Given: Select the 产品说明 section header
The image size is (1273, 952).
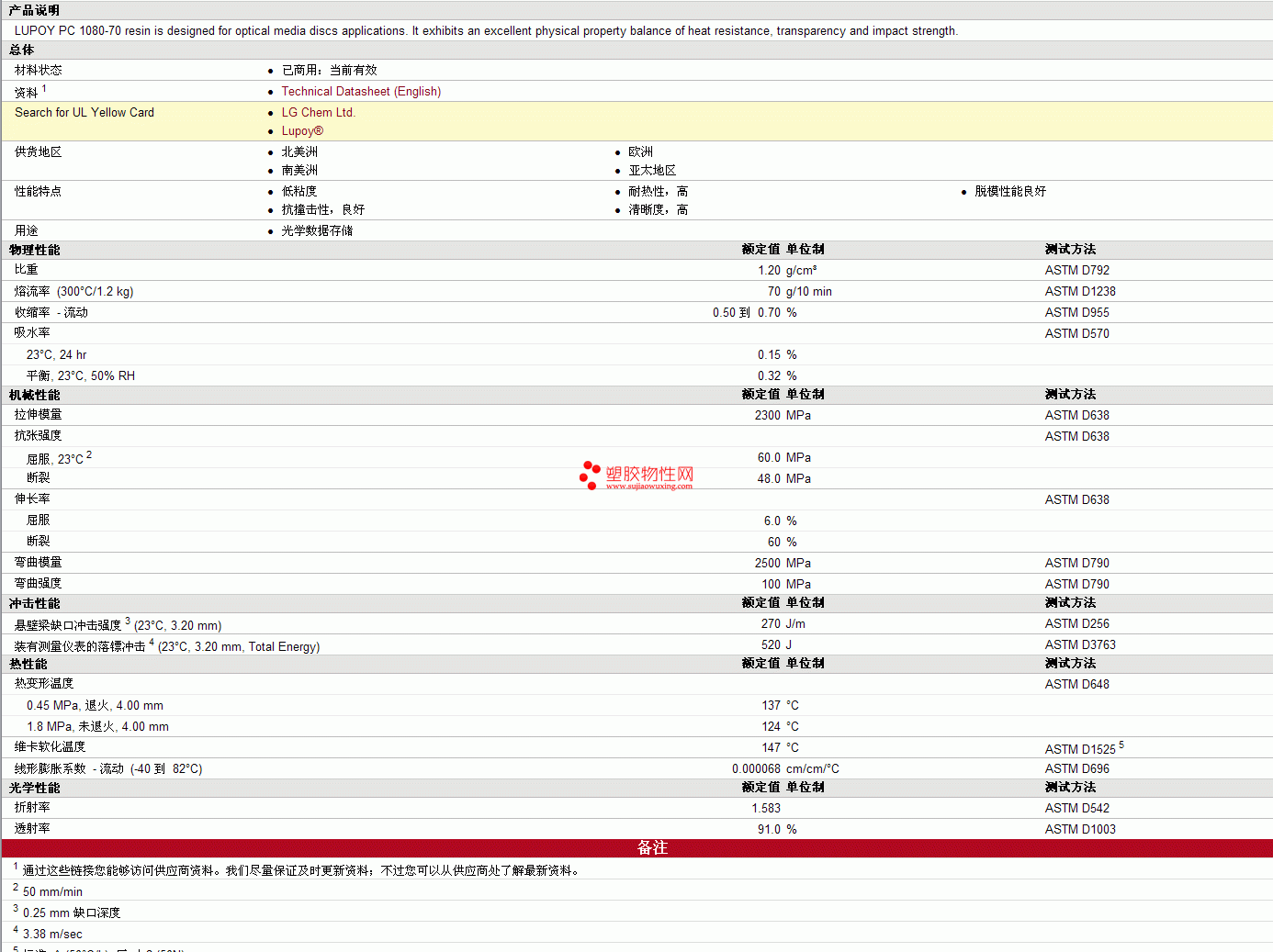Looking at the screenshot, I should coord(34,10).
